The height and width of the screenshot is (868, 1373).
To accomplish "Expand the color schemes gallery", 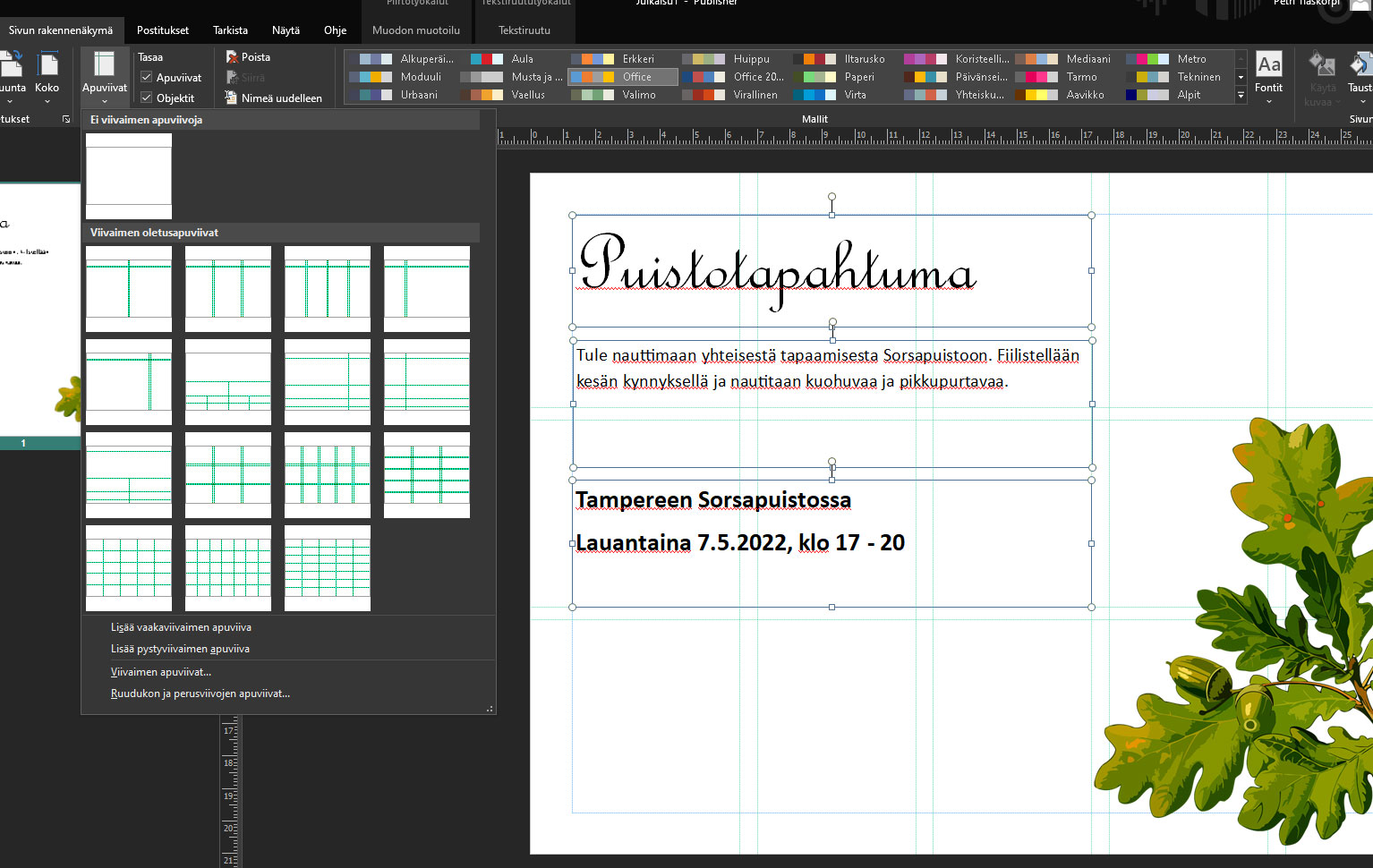I will pyautogui.click(x=1241, y=95).
